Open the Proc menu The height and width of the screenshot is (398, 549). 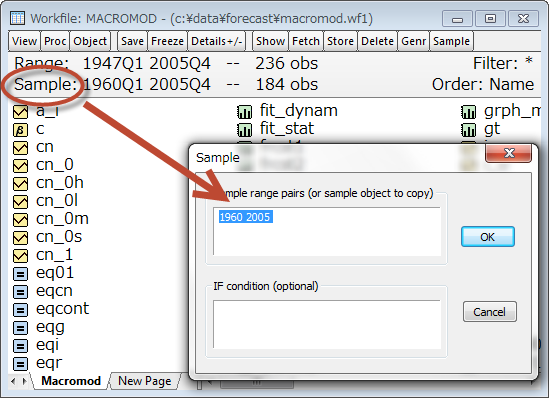pos(55,41)
